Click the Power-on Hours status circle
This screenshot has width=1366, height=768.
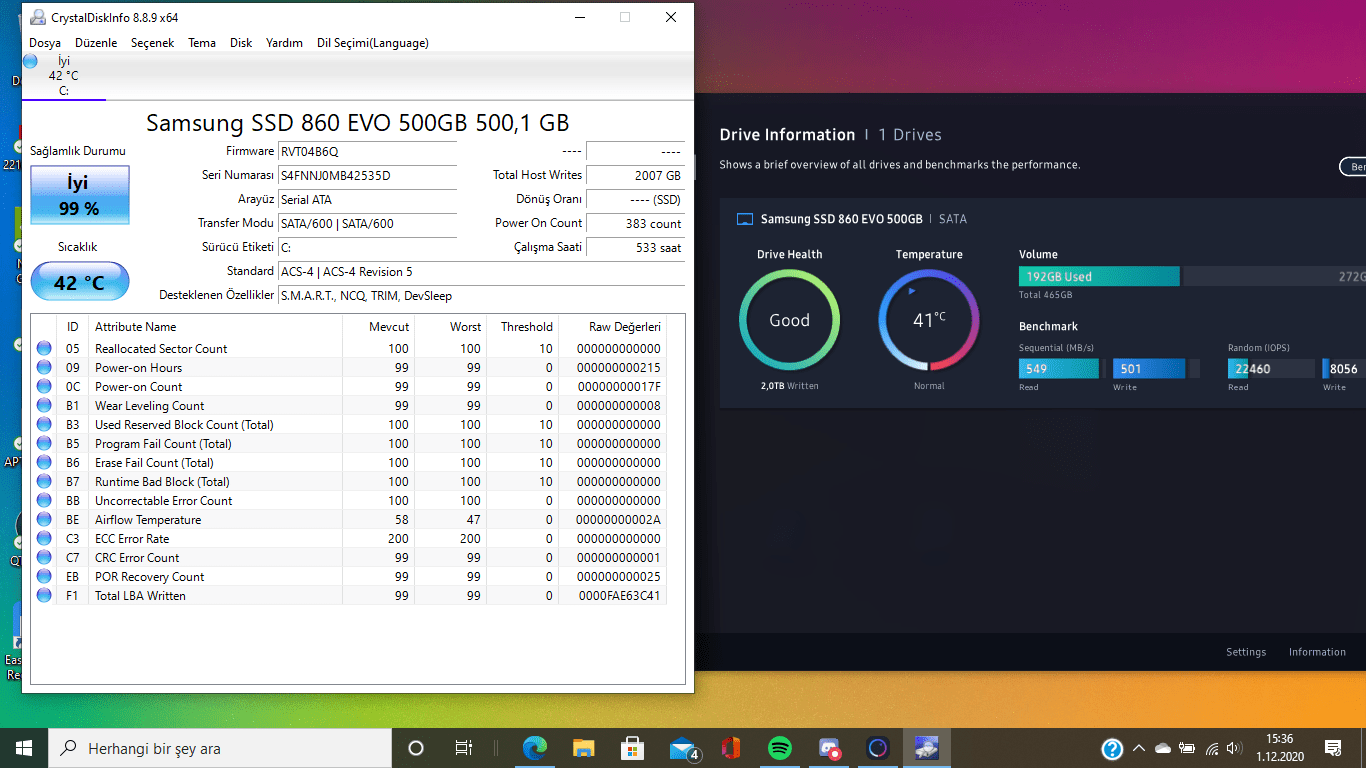44,368
